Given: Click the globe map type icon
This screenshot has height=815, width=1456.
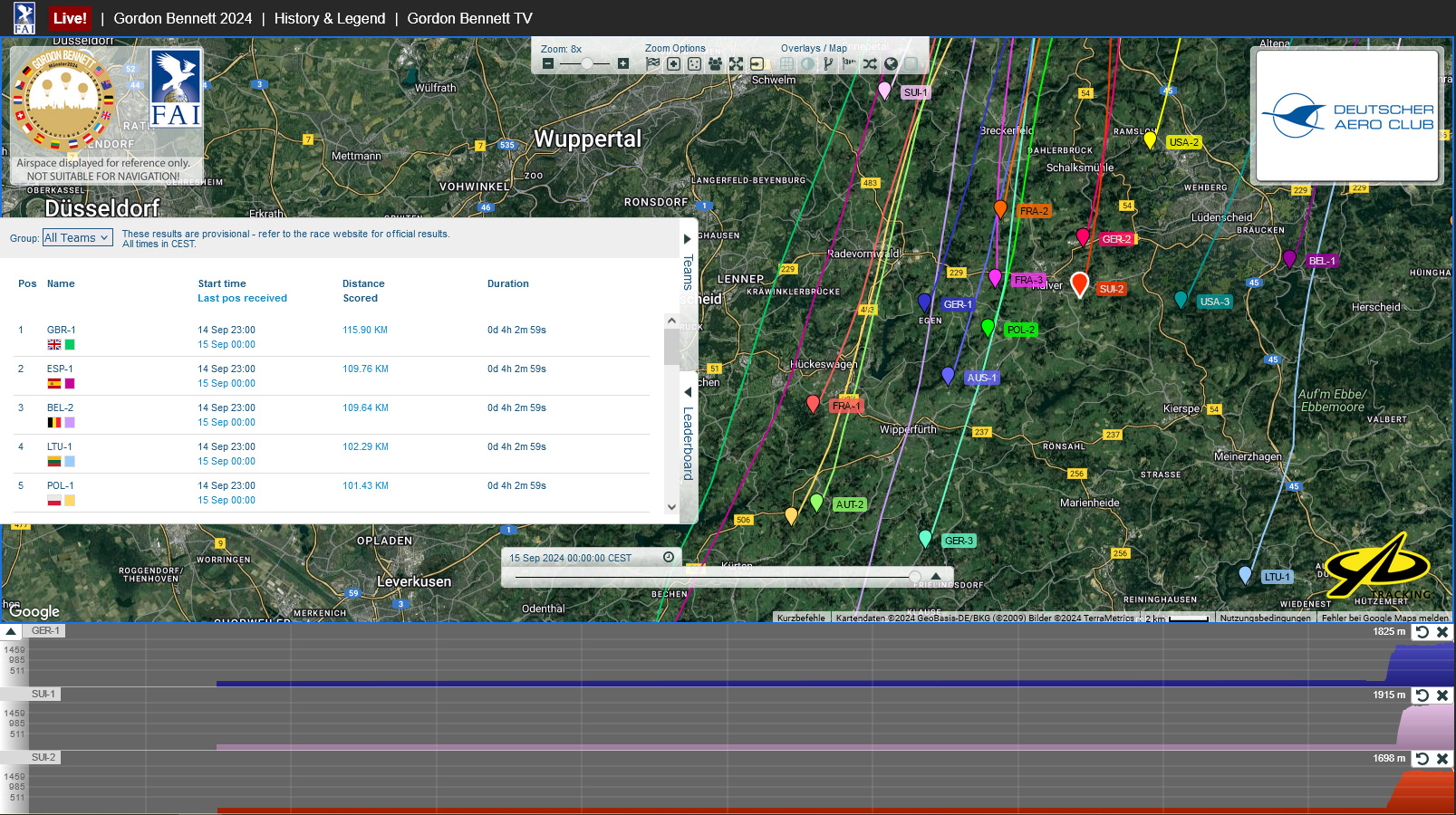Looking at the screenshot, I should pos(891,63).
